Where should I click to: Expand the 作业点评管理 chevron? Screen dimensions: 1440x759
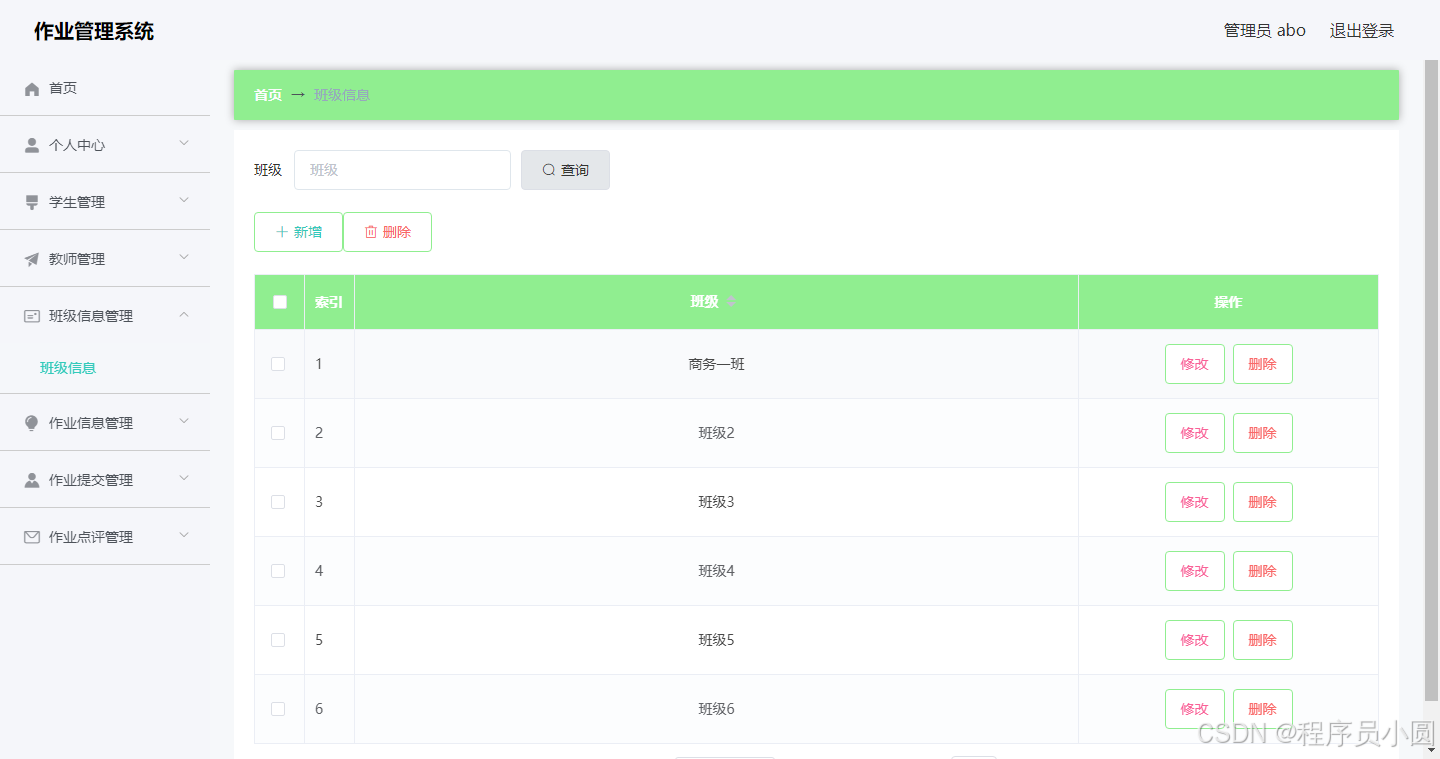tap(184, 536)
